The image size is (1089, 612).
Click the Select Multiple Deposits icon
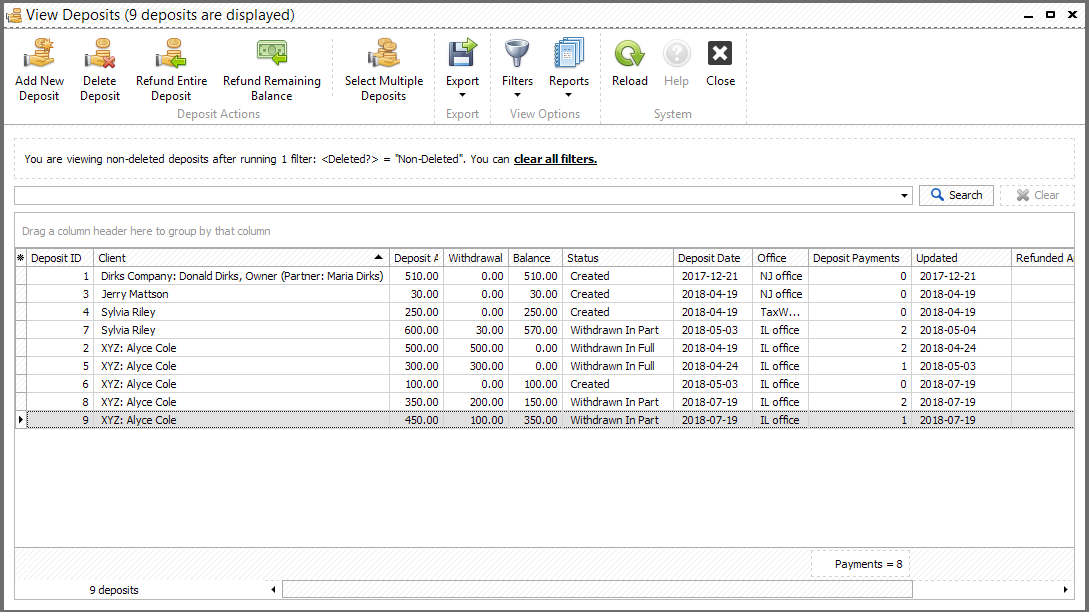[x=383, y=53]
